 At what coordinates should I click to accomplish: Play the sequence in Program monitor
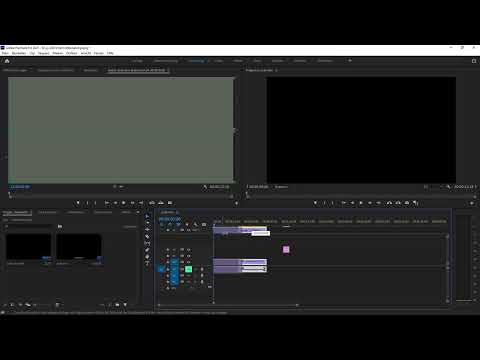[361, 203]
